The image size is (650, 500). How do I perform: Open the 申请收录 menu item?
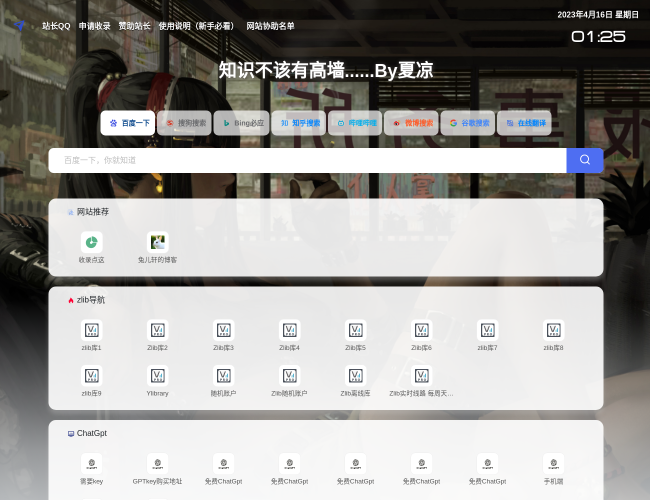click(x=95, y=26)
